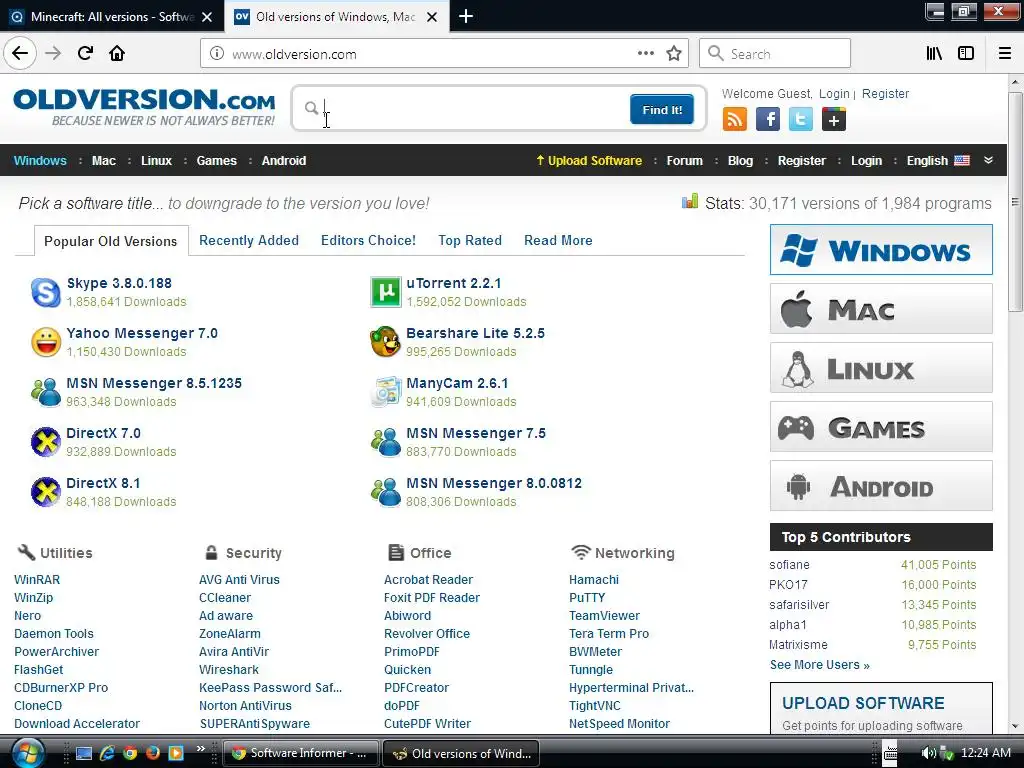
Task: Click the MSN Messenger 8.5.1235 icon
Action: pyautogui.click(x=46, y=392)
